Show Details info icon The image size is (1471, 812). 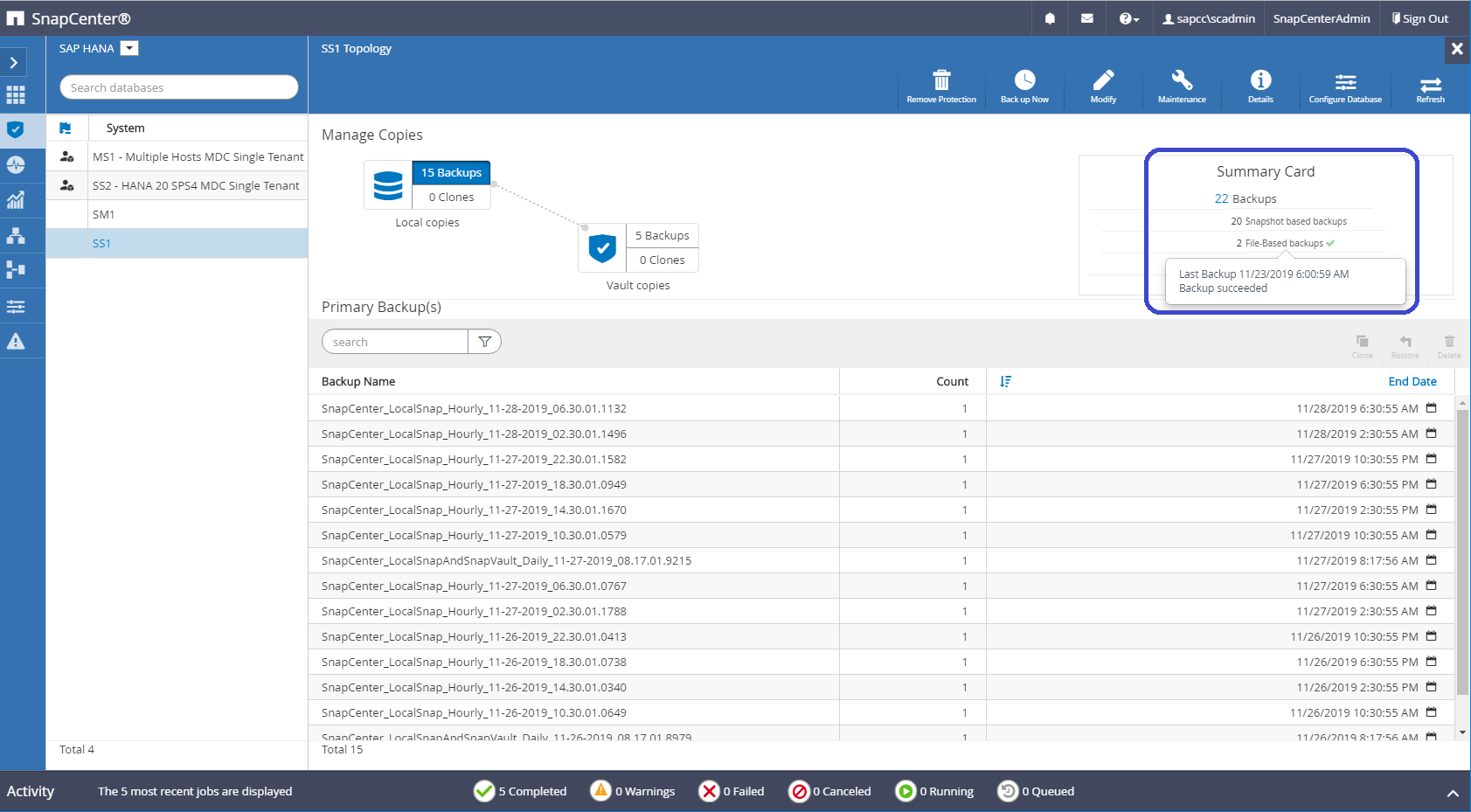click(x=1260, y=86)
